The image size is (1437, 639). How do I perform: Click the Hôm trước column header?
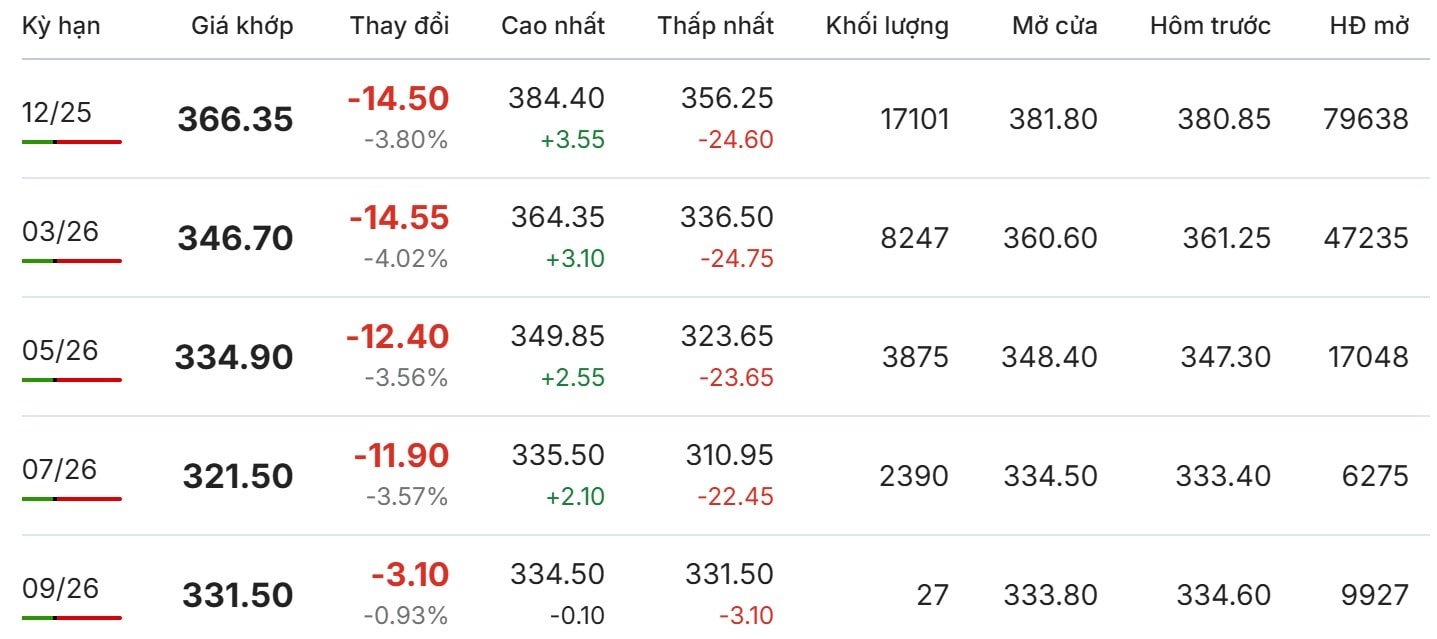1210,27
